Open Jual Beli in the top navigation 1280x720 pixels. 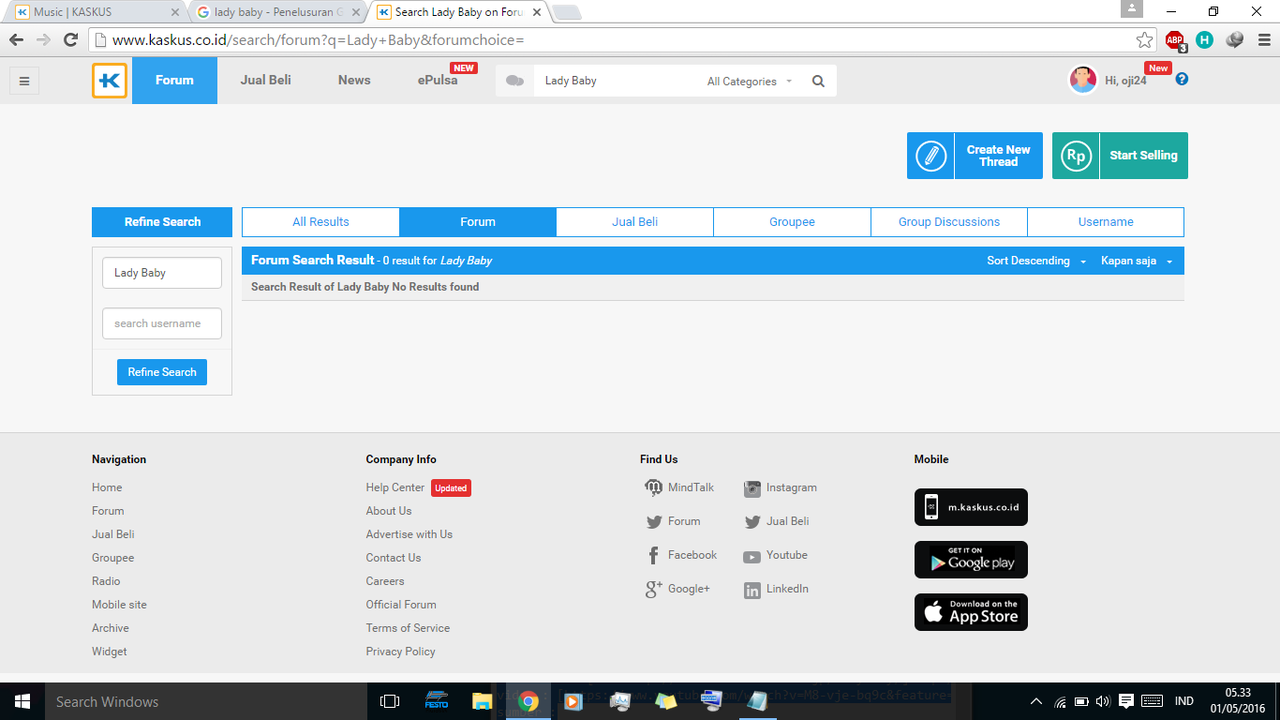(266, 80)
